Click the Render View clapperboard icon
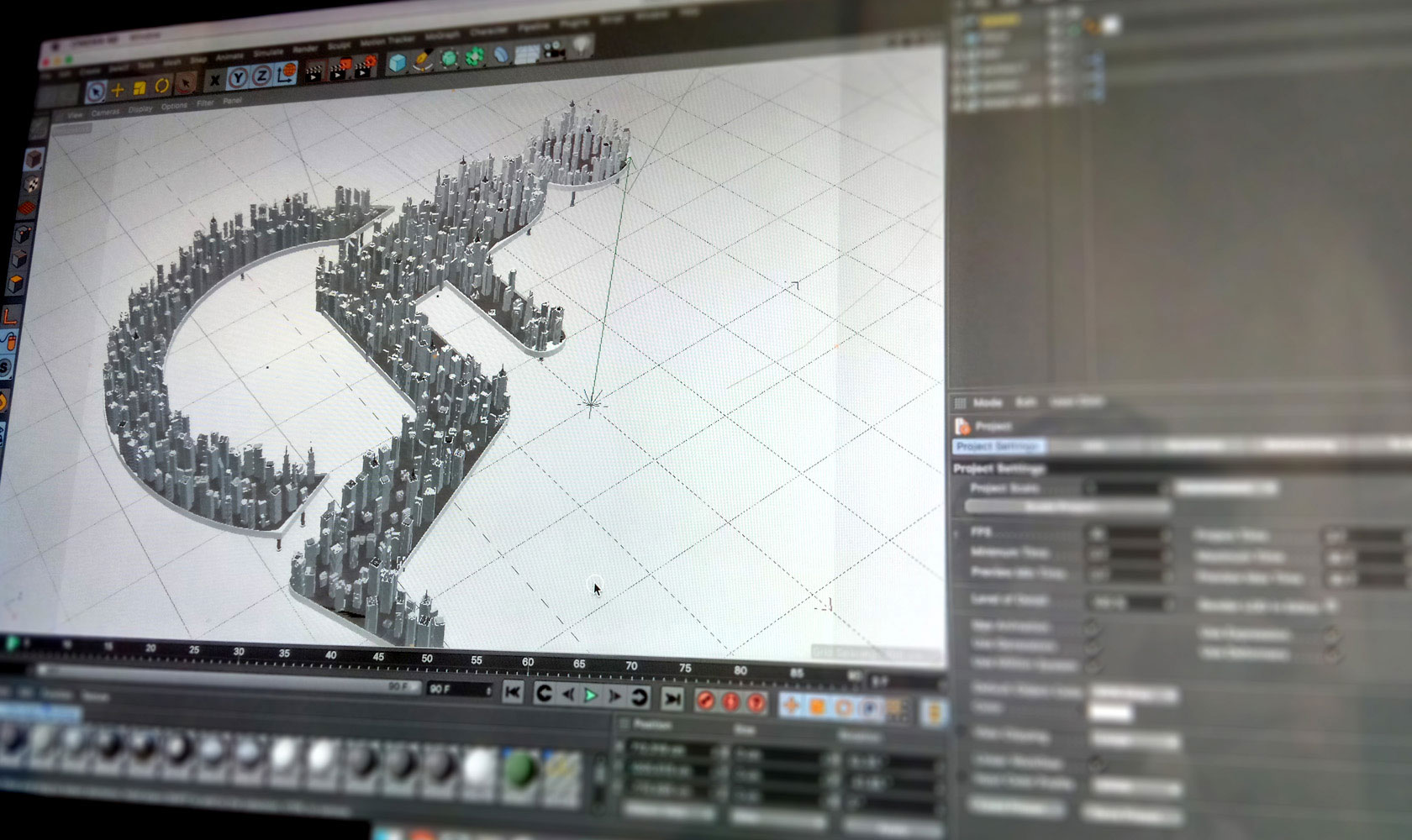The image size is (1412, 840). tap(314, 71)
